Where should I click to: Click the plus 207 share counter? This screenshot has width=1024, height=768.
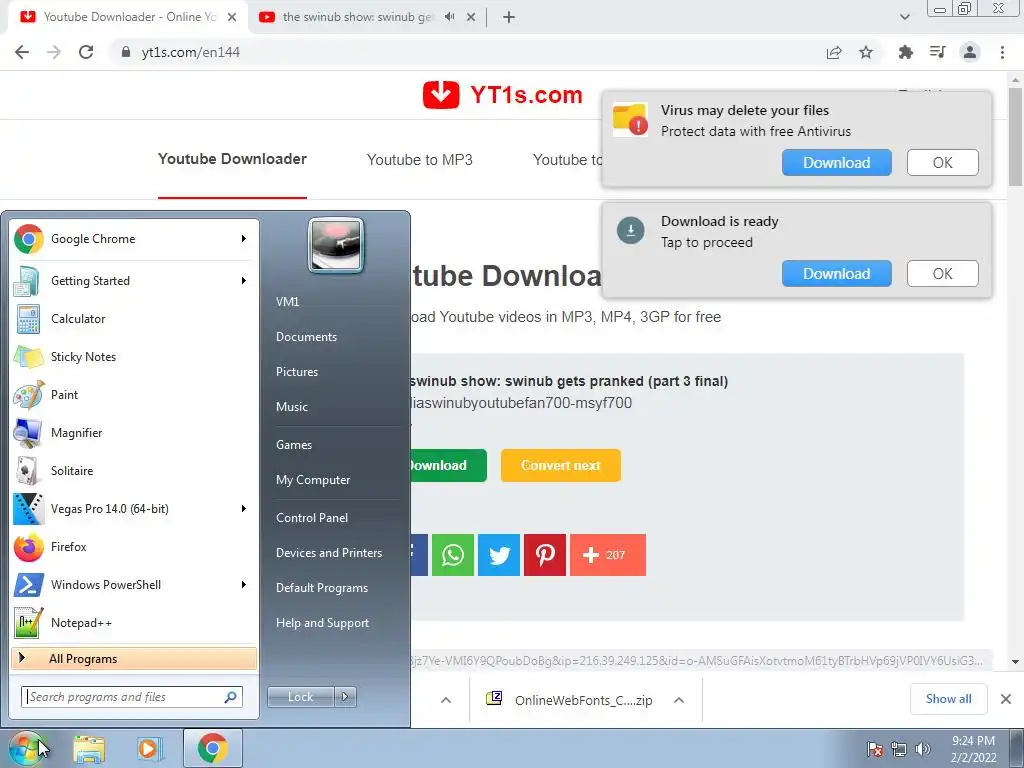(608, 555)
